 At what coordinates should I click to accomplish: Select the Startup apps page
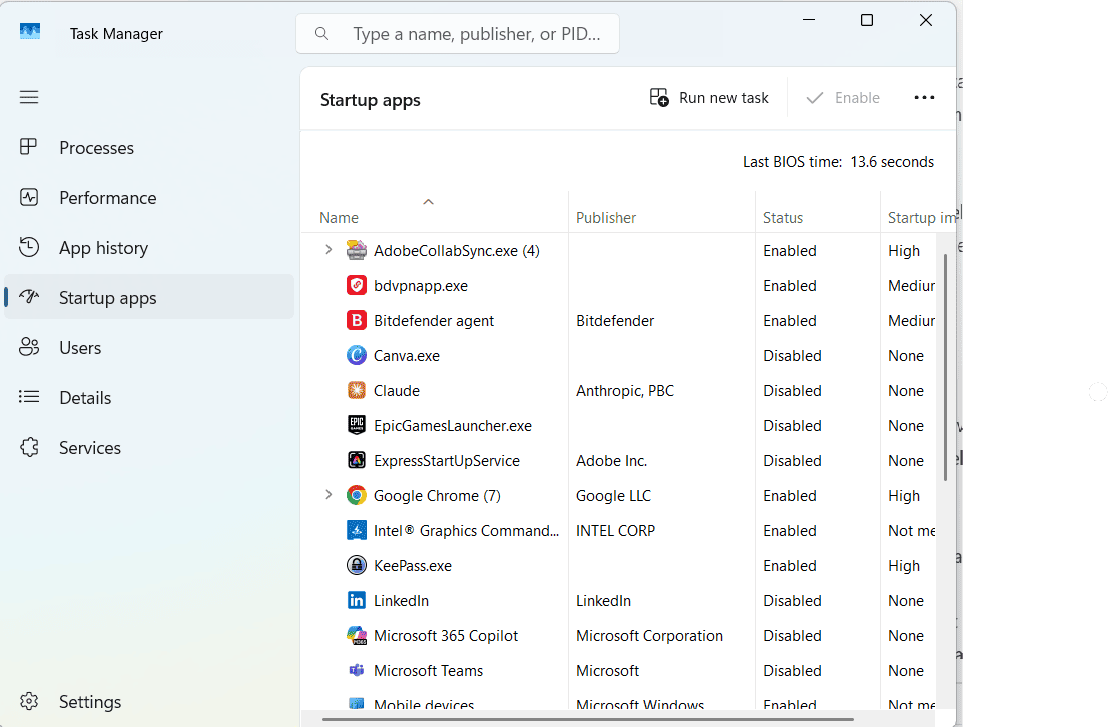click(148, 297)
